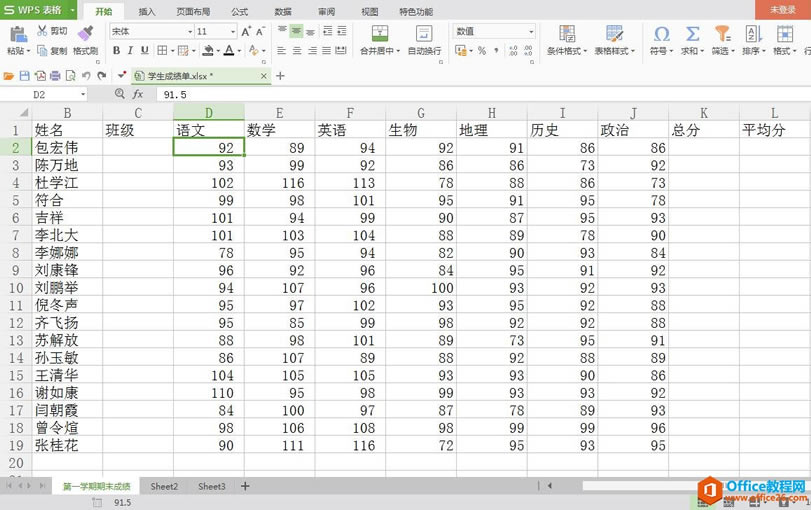The width and height of the screenshot is (811, 510).
Task: Open the WPS 表格 application menu arrow
Action: [x=72, y=10]
